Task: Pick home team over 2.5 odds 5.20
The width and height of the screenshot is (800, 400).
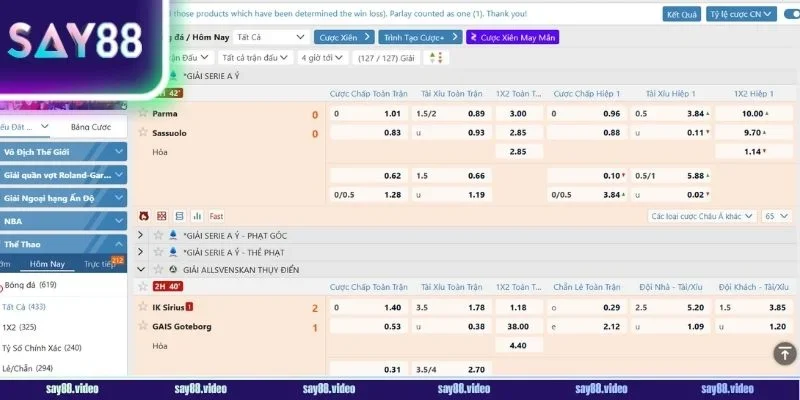Action: pyautogui.click(x=670, y=308)
